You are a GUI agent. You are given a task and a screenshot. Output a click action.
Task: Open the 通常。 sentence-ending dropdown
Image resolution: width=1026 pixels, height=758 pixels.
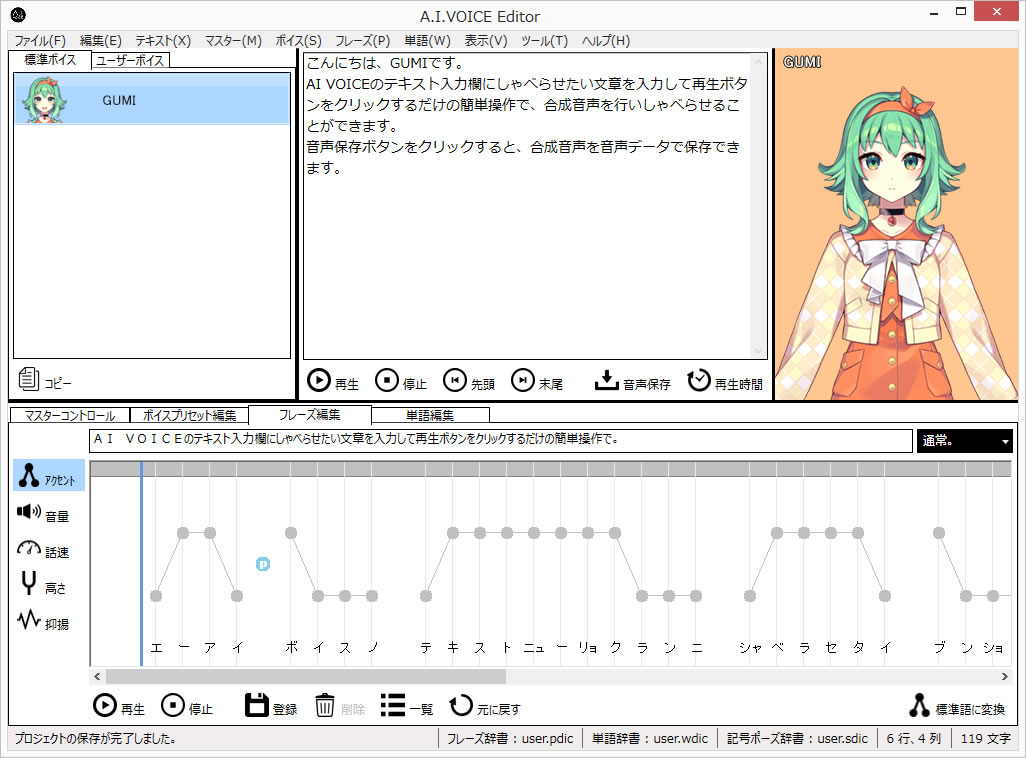(964, 441)
